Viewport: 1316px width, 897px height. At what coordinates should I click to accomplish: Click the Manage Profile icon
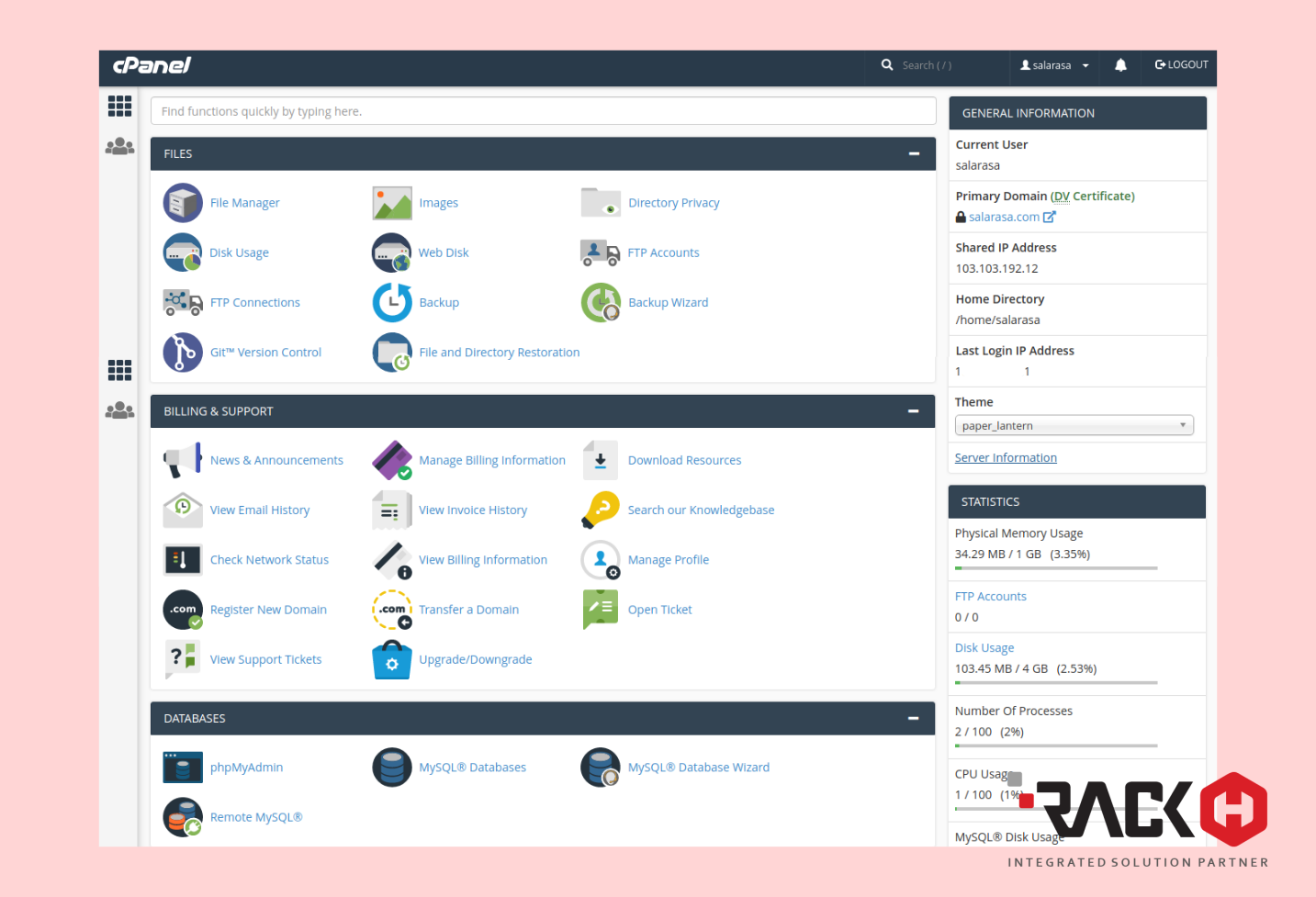point(601,559)
